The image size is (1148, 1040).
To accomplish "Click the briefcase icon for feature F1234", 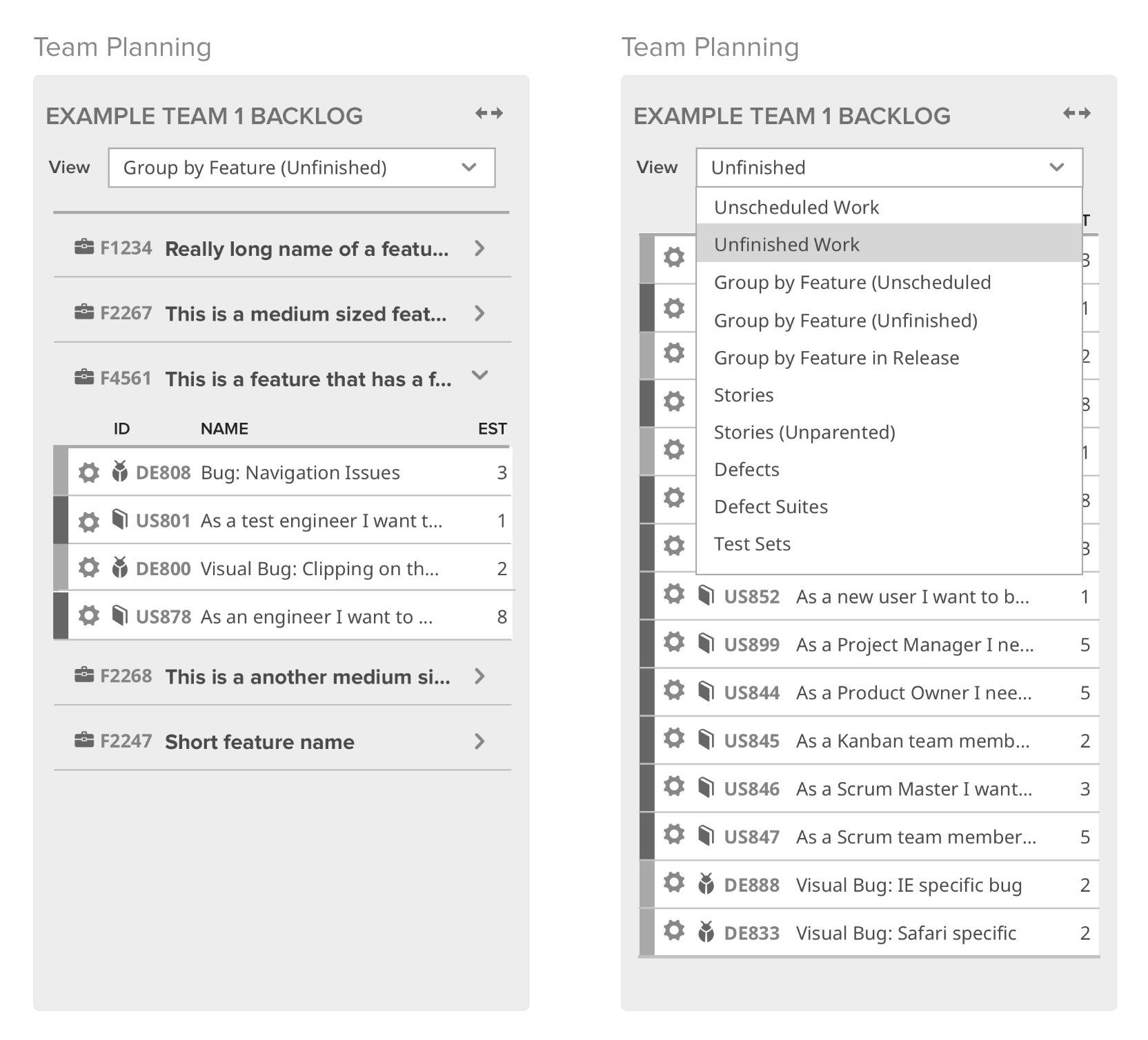I will (83, 248).
